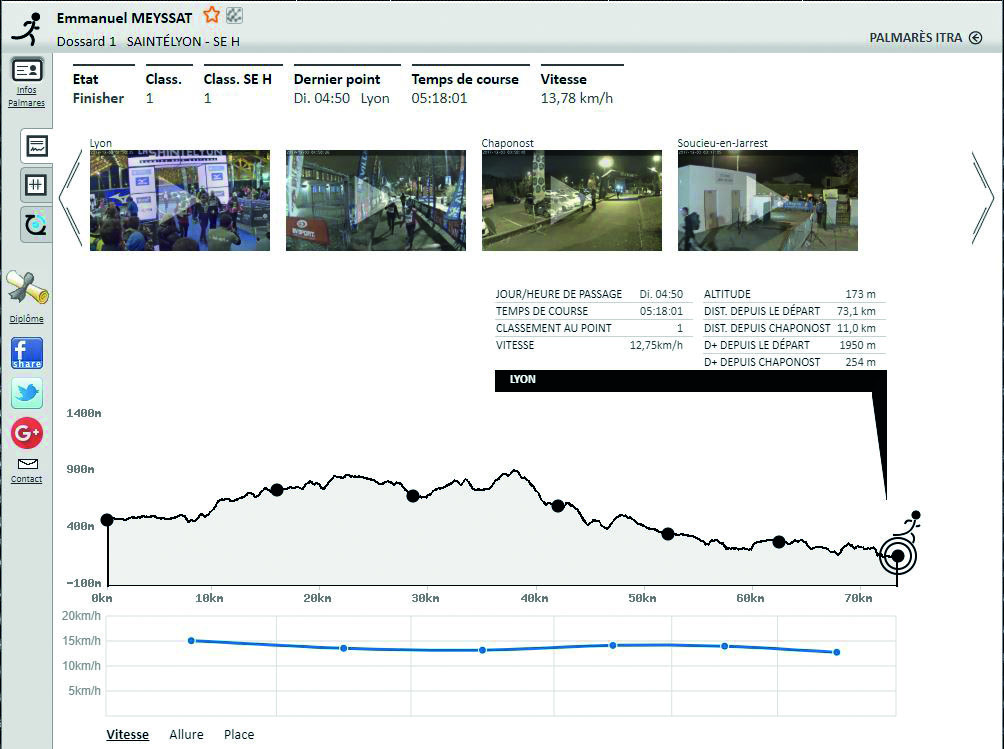Open the Infos Palmares card icon
Screen dimensions: 1004x749
pos(27,71)
